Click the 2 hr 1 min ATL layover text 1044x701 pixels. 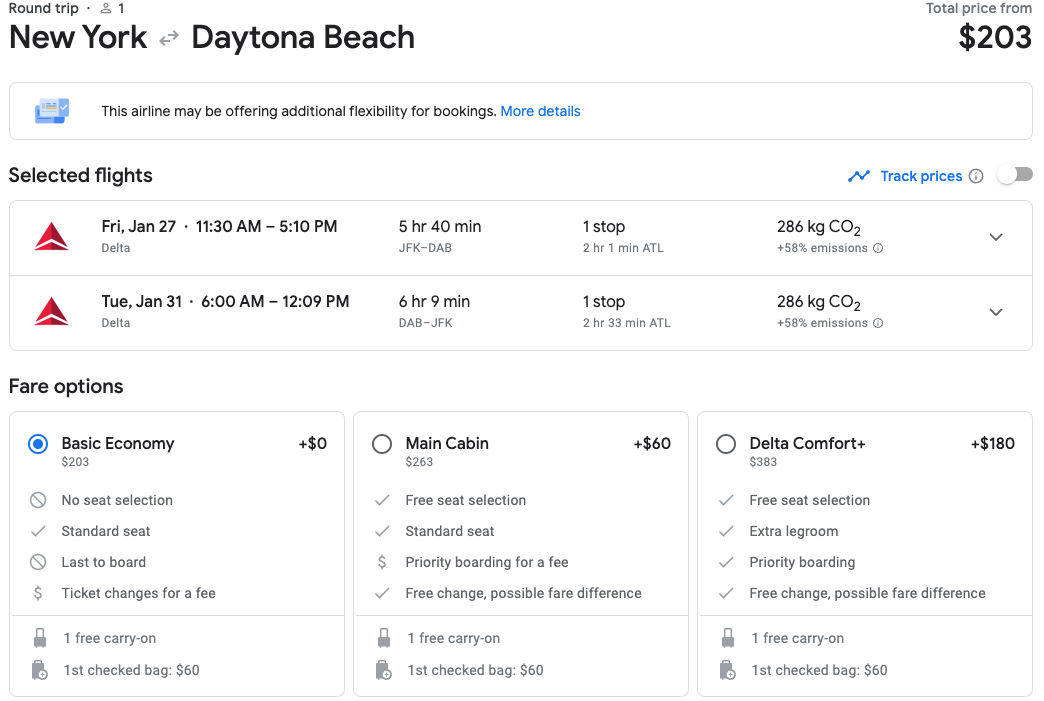tap(623, 248)
